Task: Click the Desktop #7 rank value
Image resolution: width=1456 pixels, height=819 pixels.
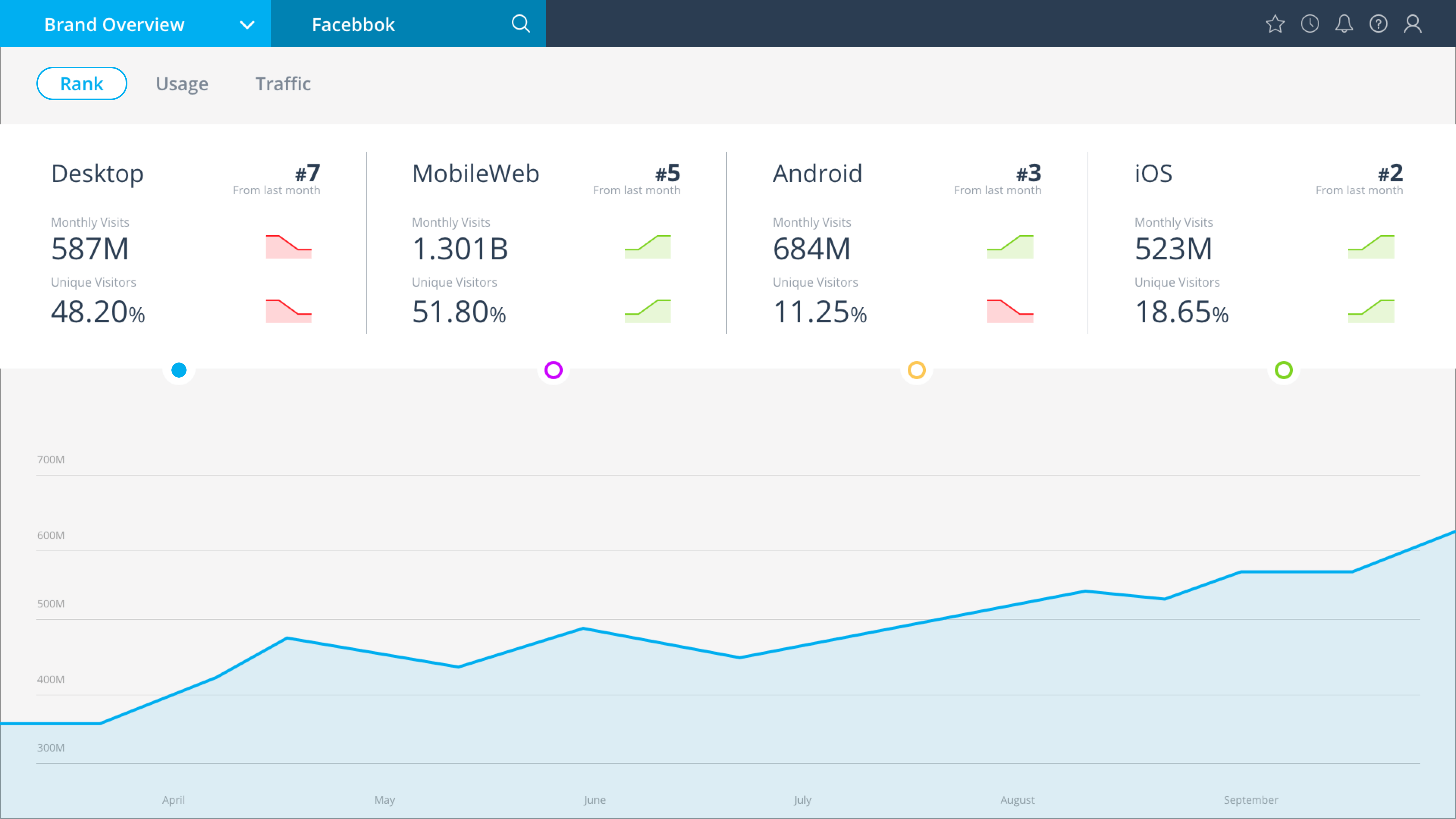Action: (308, 173)
